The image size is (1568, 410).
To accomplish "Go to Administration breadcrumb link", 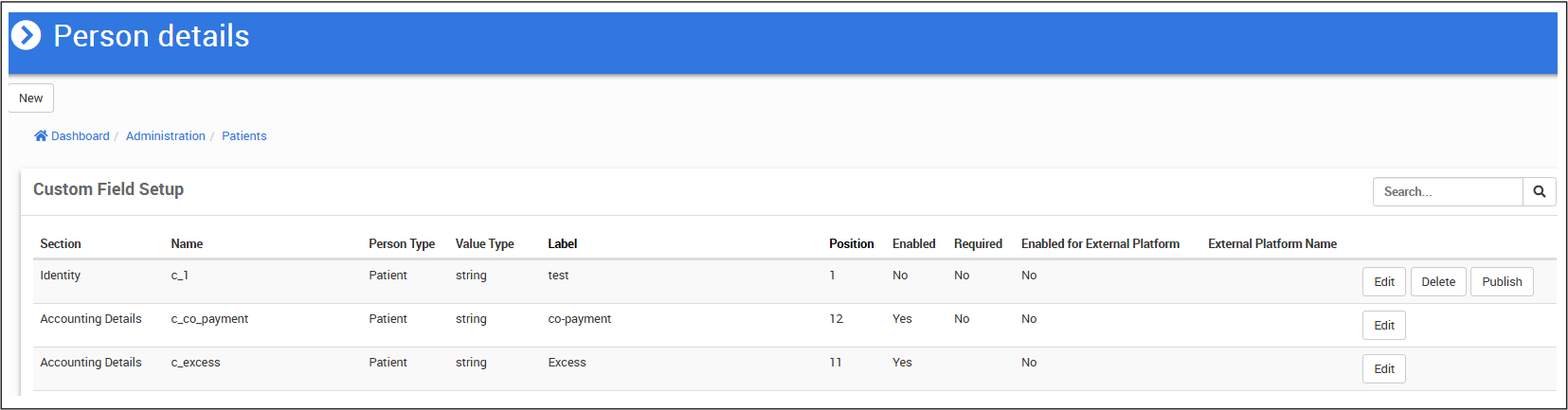I will click(x=165, y=136).
